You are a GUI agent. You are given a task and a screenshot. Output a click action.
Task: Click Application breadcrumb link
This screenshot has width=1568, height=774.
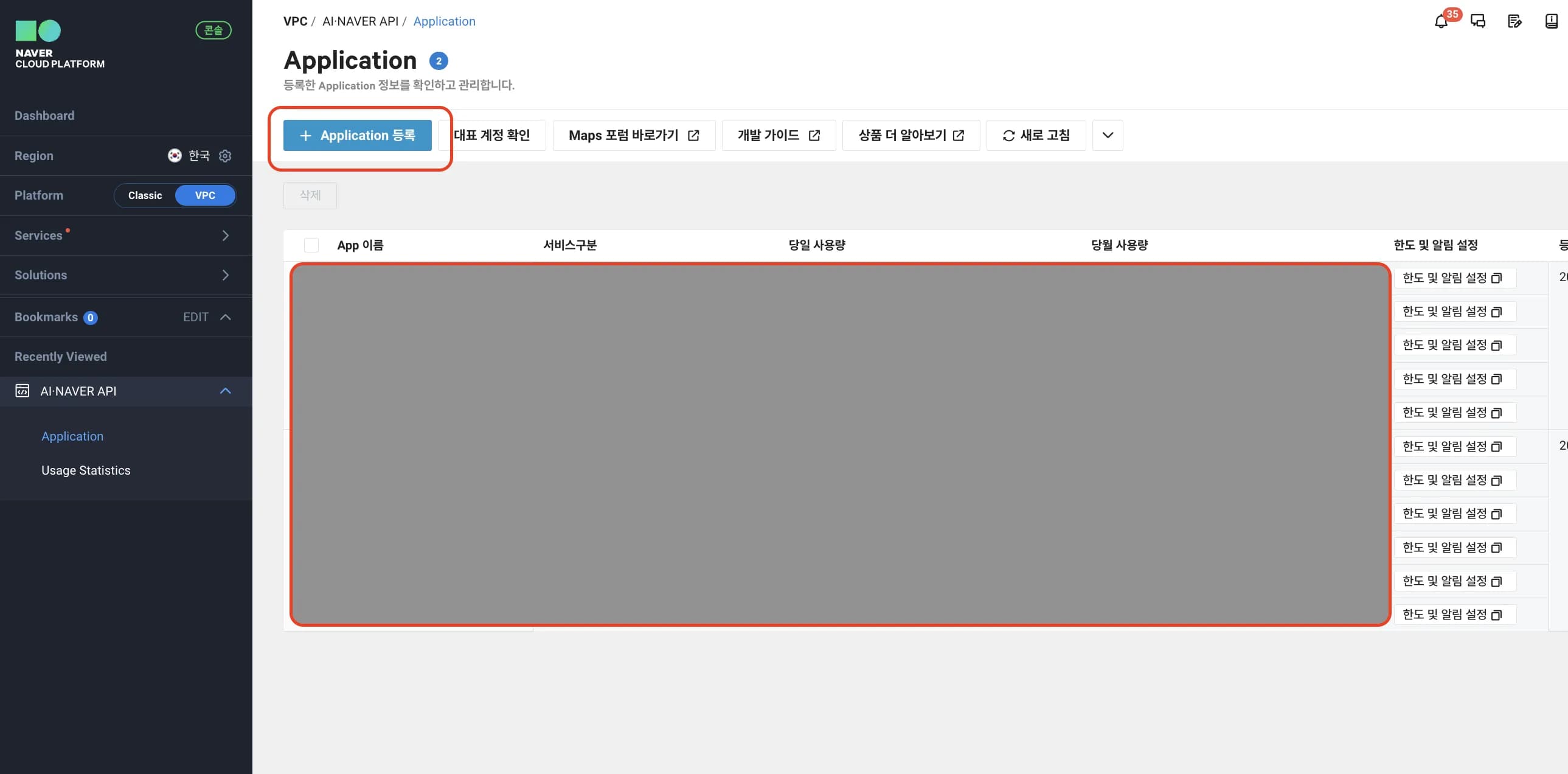445,21
